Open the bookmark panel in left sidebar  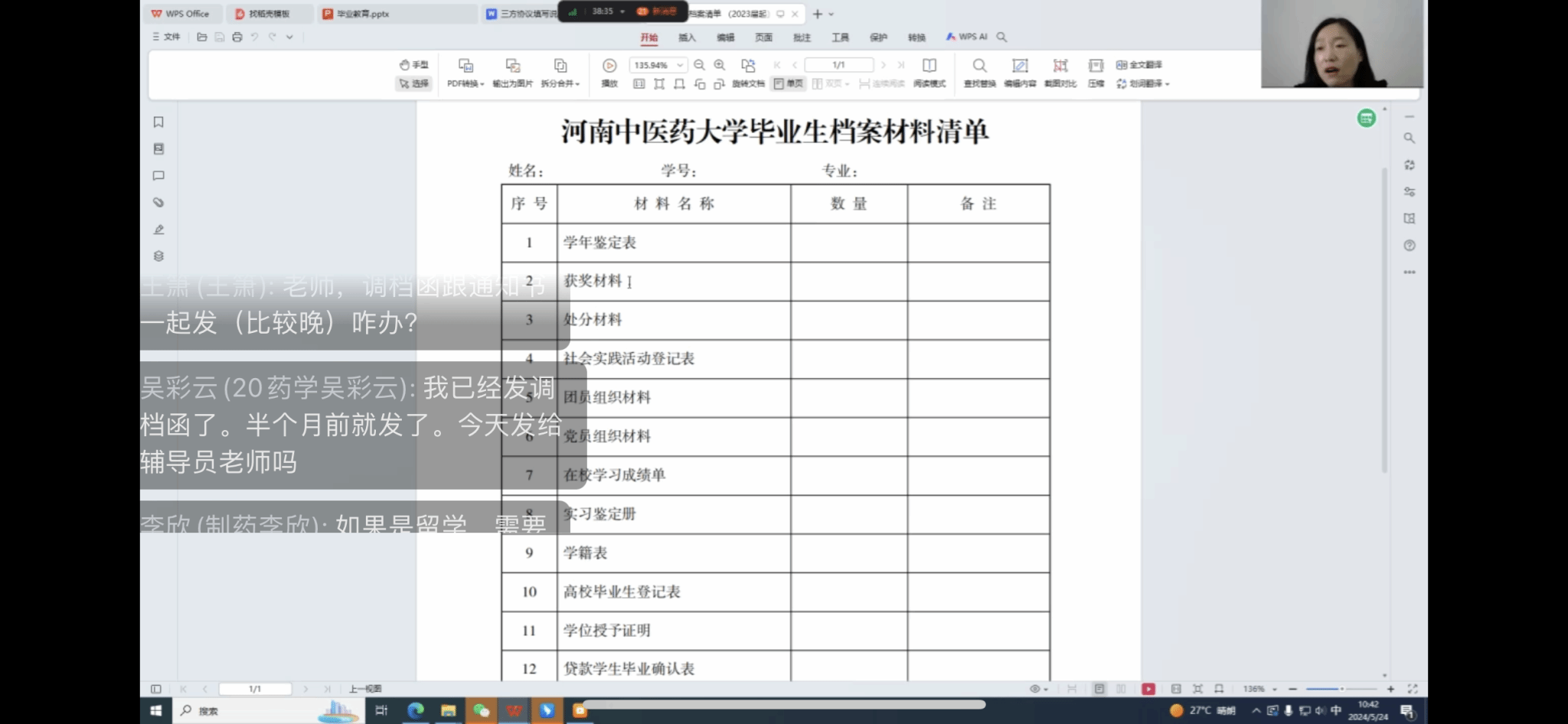click(158, 122)
